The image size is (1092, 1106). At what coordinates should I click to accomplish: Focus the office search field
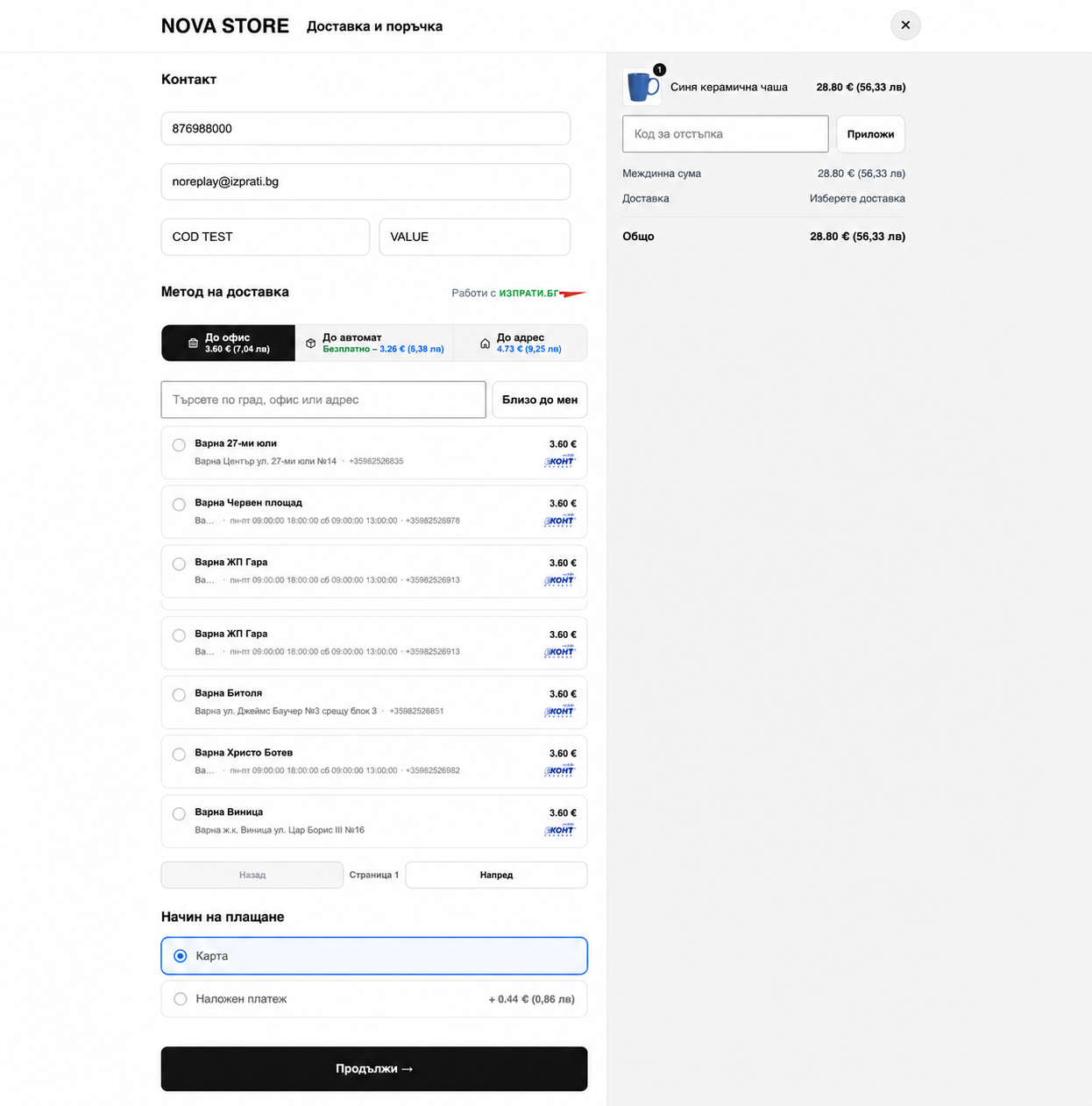tap(323, 400)
